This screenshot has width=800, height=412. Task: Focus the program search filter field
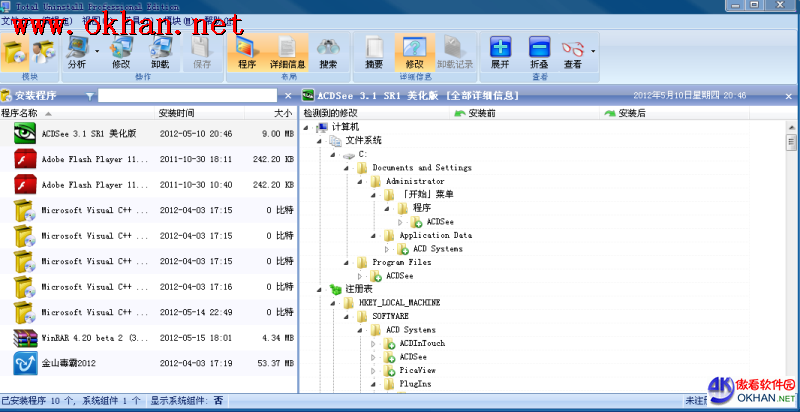[x=187, y=95]
